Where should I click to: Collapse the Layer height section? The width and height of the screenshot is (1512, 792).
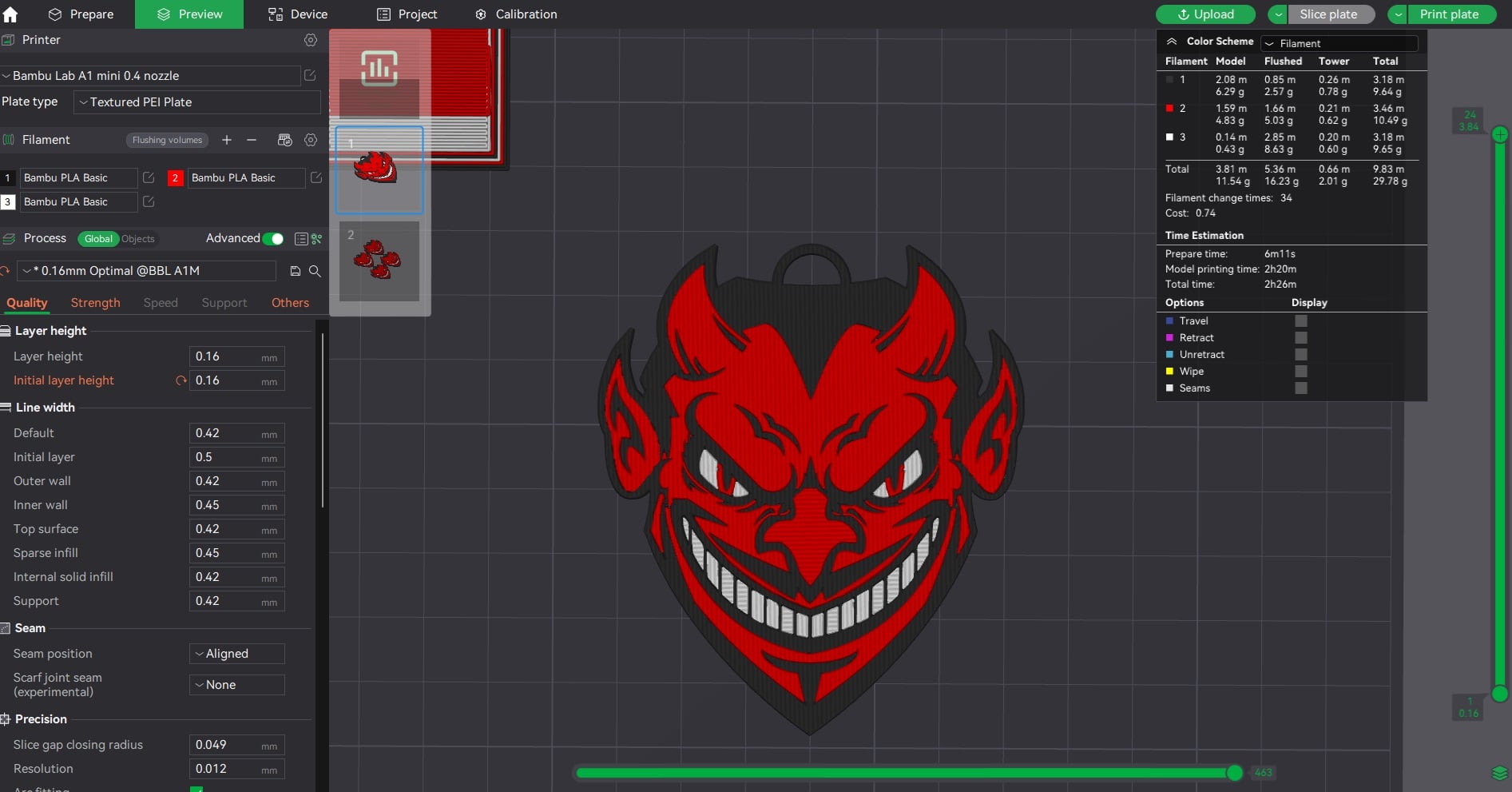[50, 331]
